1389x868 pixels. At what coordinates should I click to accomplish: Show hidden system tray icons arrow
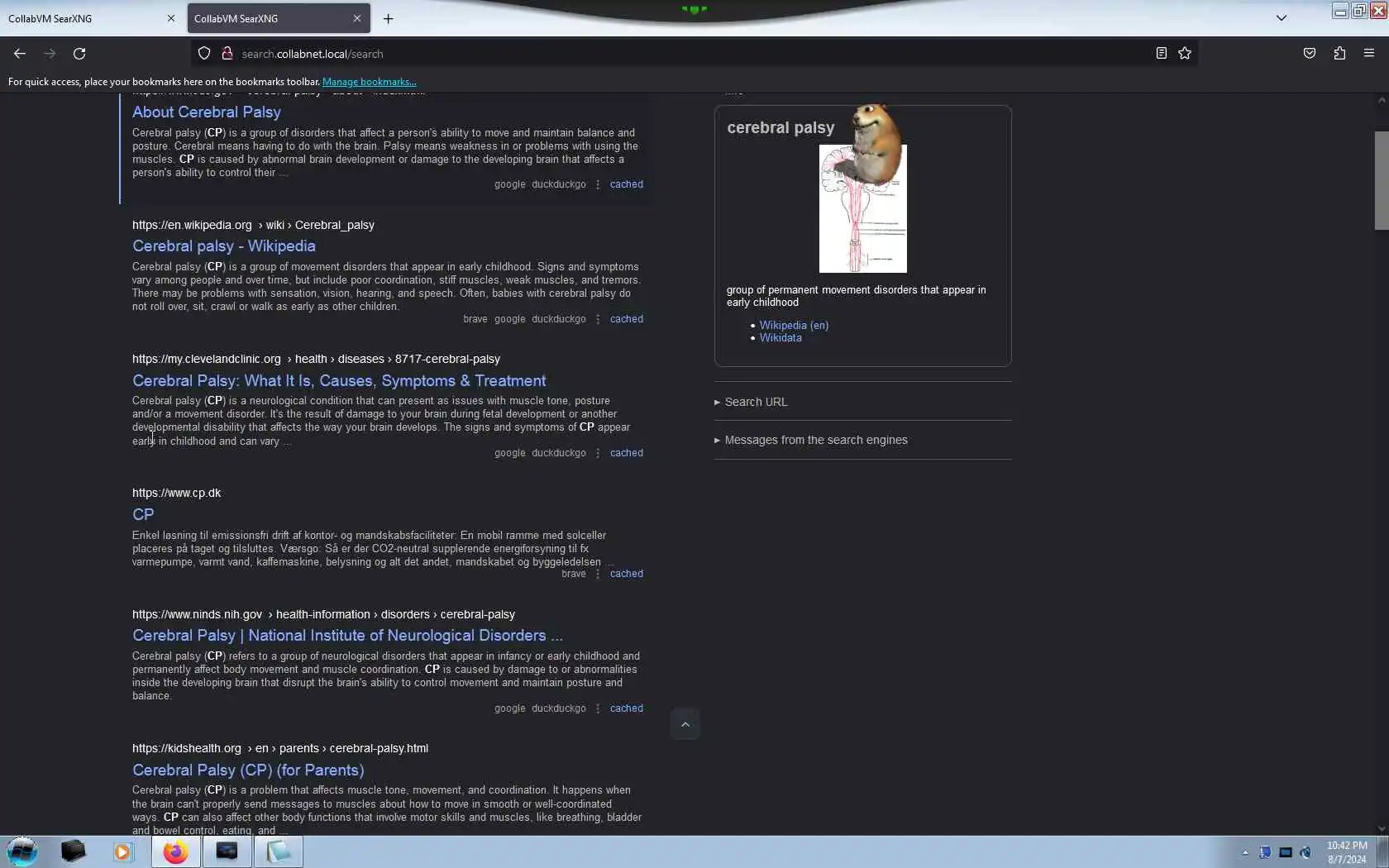click(x=1245, y=852)
